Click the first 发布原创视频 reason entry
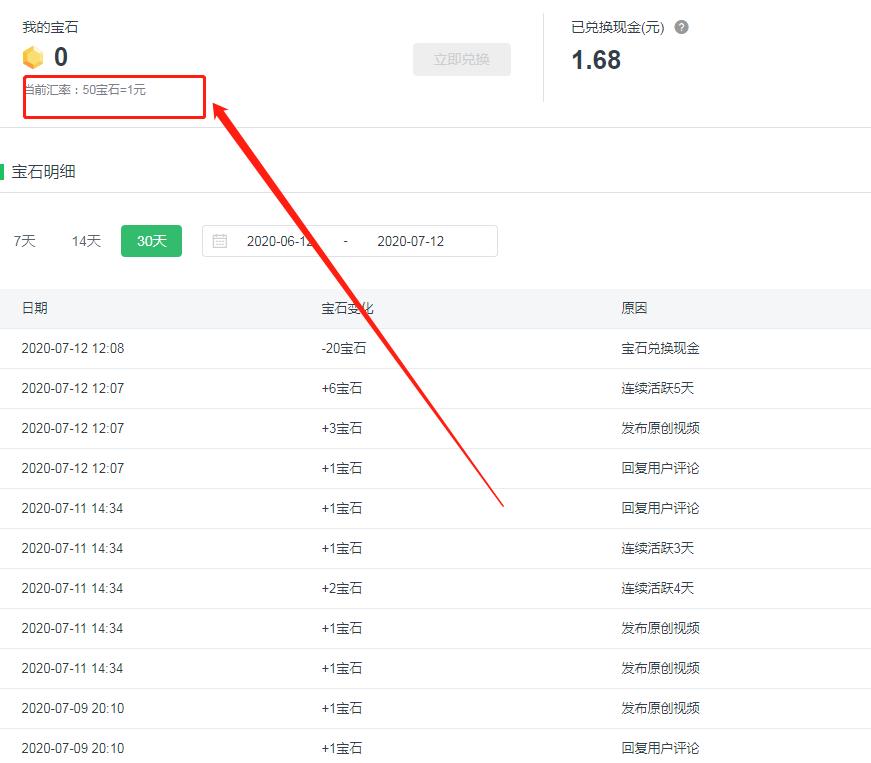871x763 pixels. coord(655,428)
